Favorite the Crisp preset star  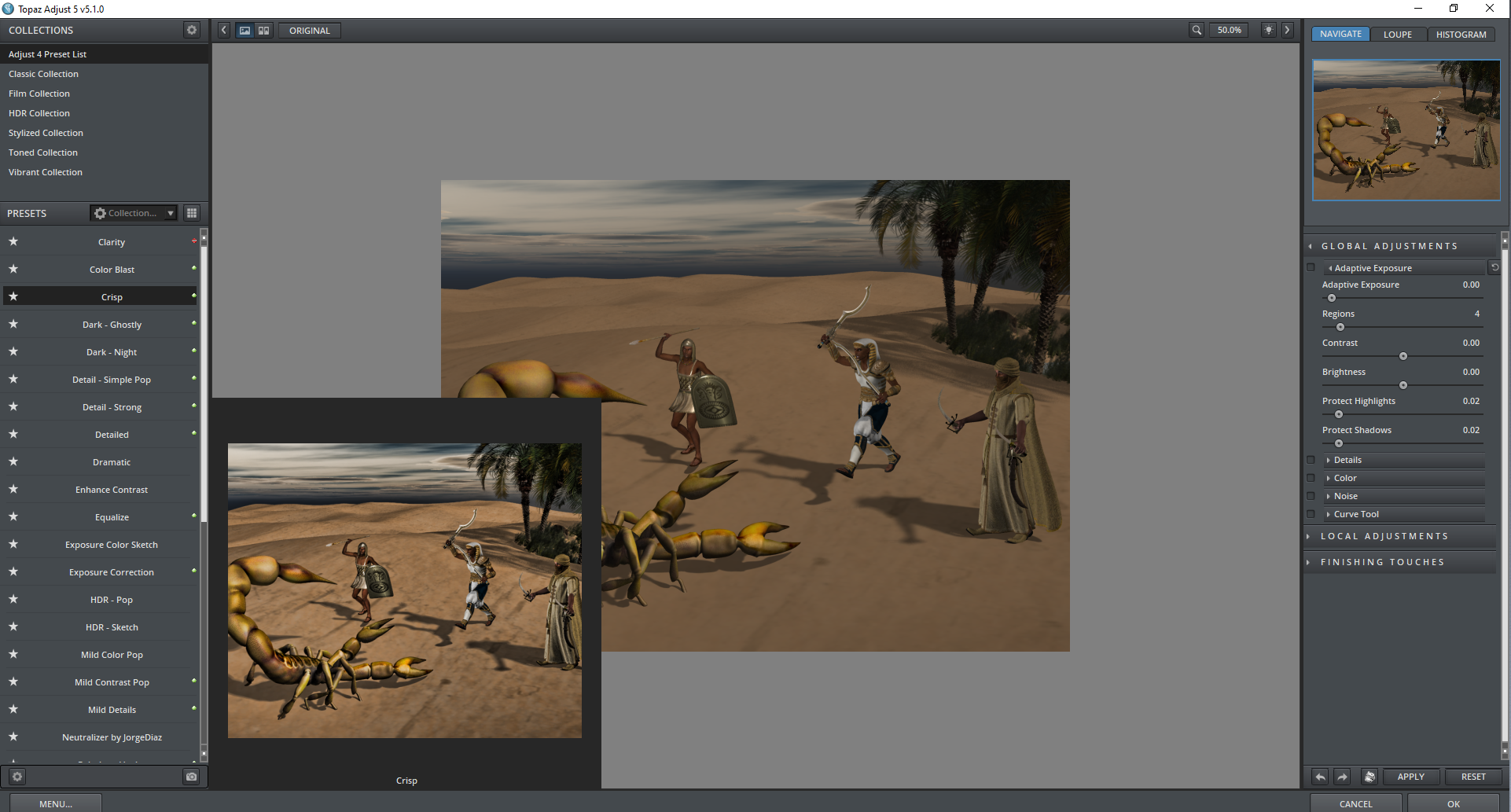point(13,297)
